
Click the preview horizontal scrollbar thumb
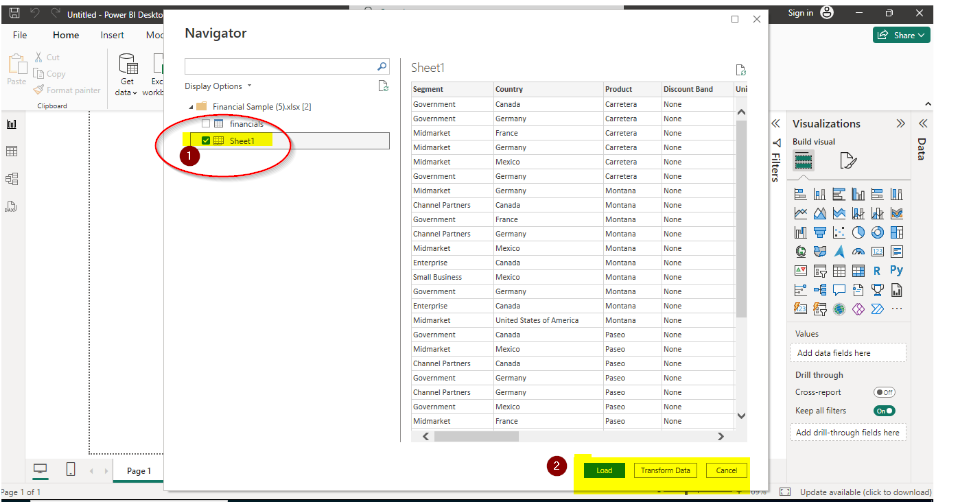point(477,436)
